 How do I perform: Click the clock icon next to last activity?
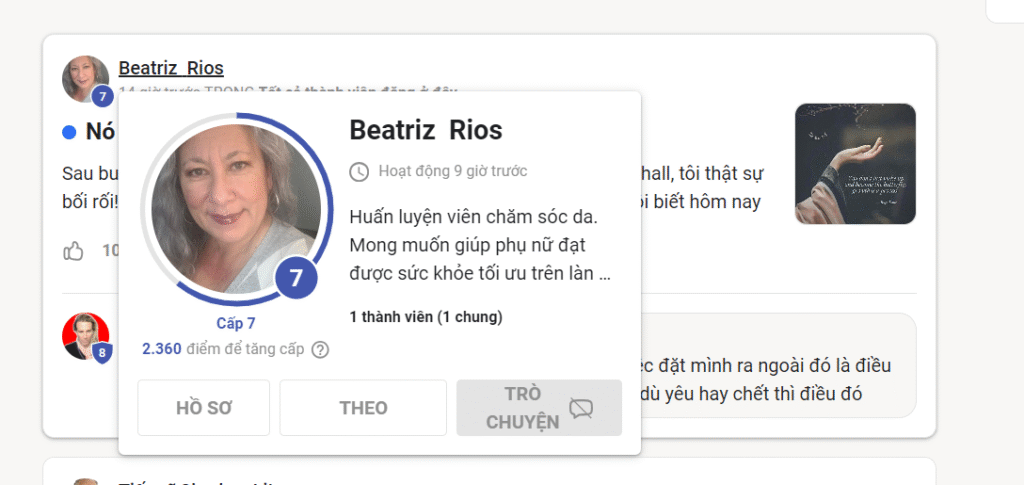pos(359,172)
